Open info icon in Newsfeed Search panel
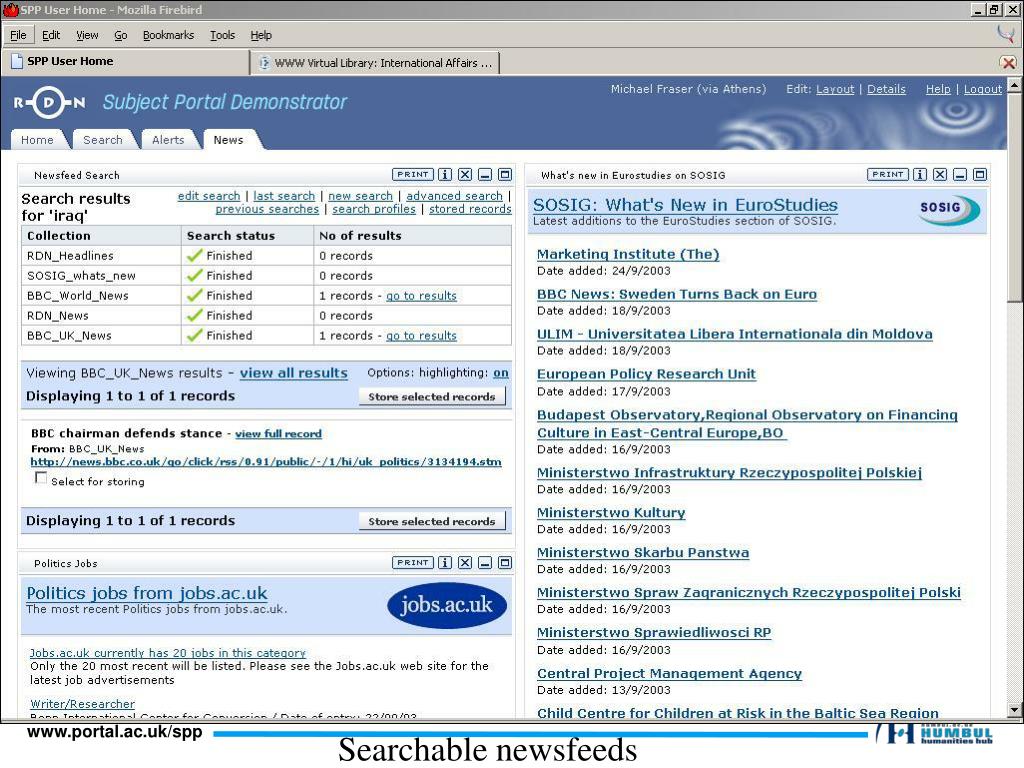The height and width of the screenshot is (768, 1024). 445,174
